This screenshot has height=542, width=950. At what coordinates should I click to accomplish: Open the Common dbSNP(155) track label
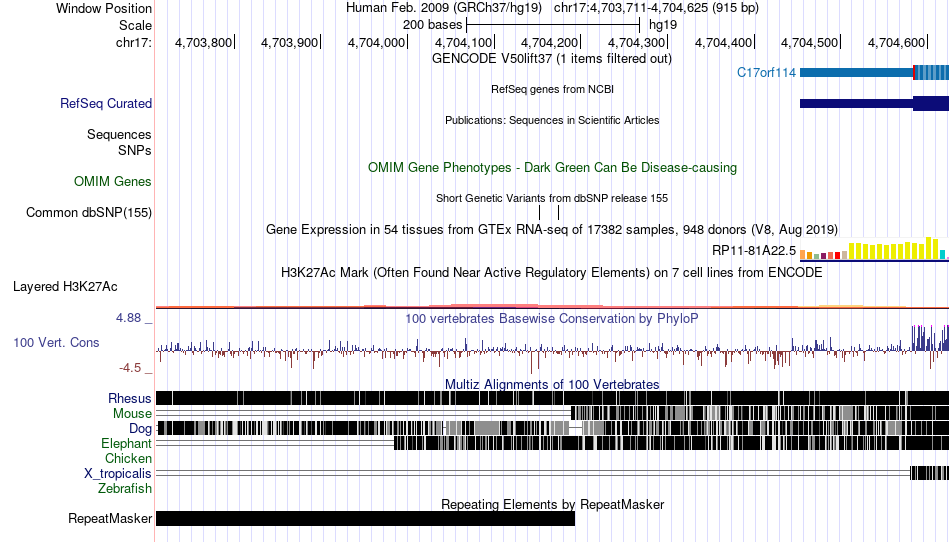(89, 213)
